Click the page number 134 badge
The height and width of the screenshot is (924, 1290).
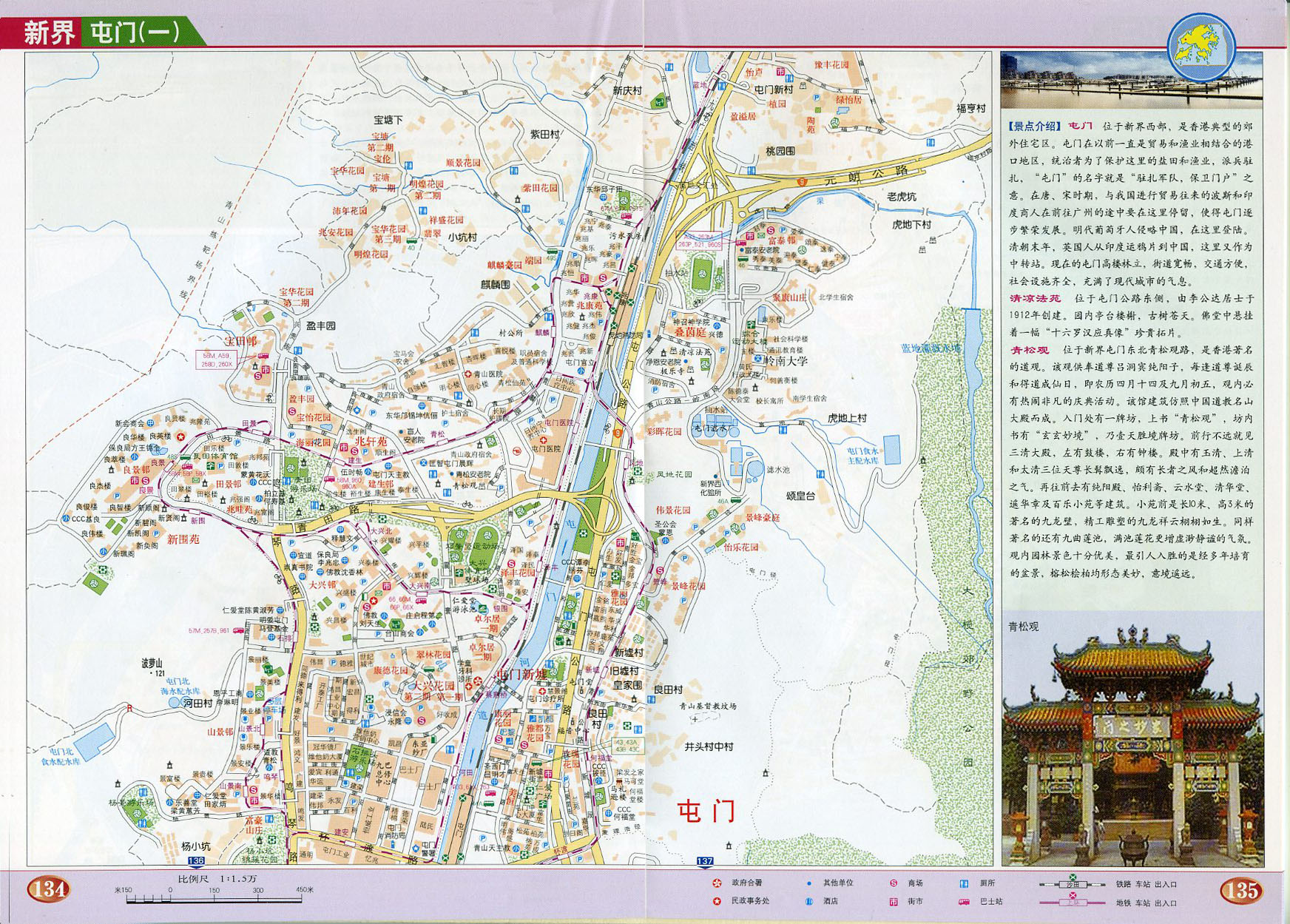click(48, 888)
